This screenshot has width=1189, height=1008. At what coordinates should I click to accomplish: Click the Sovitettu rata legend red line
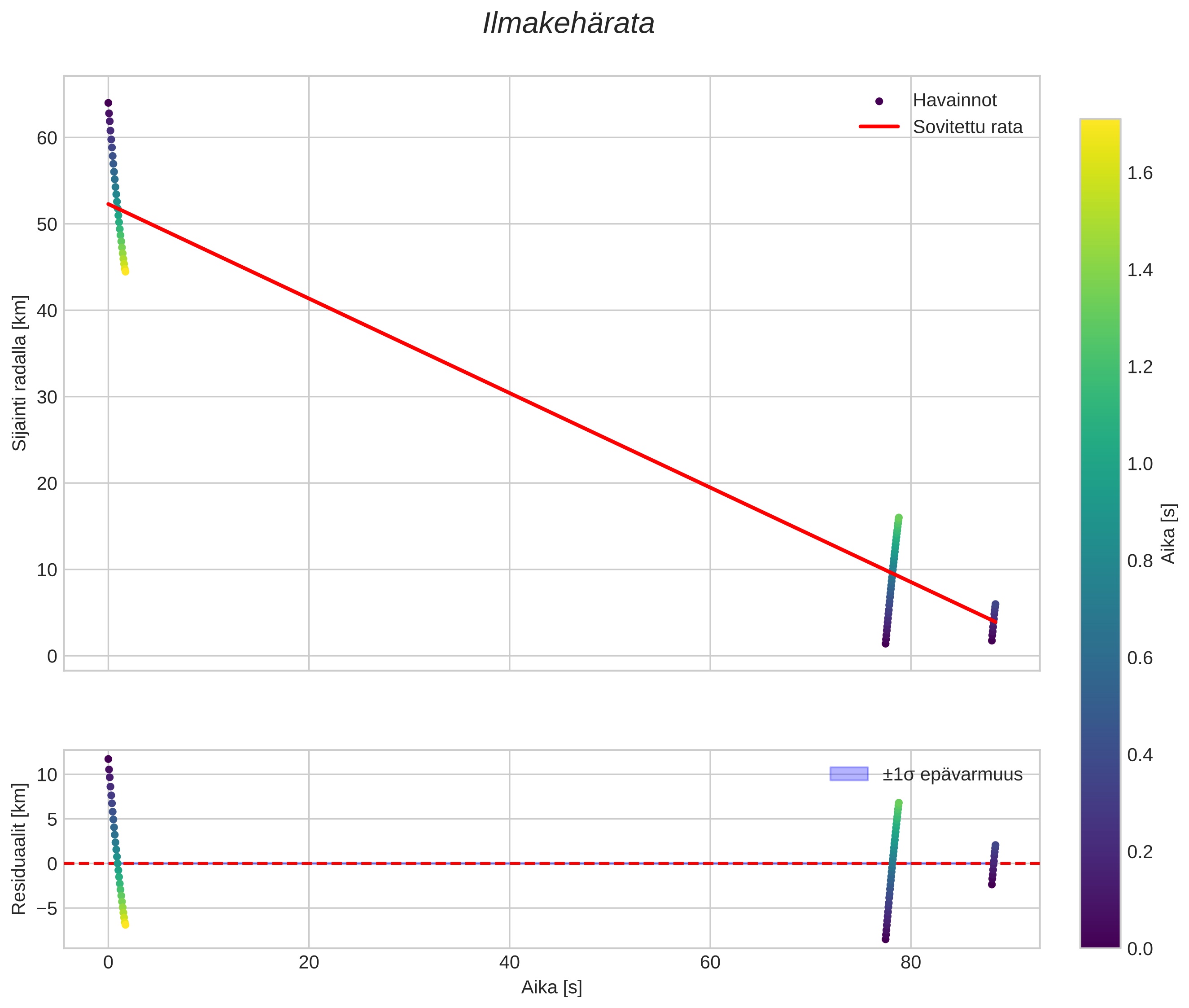(x=879, y=126)
